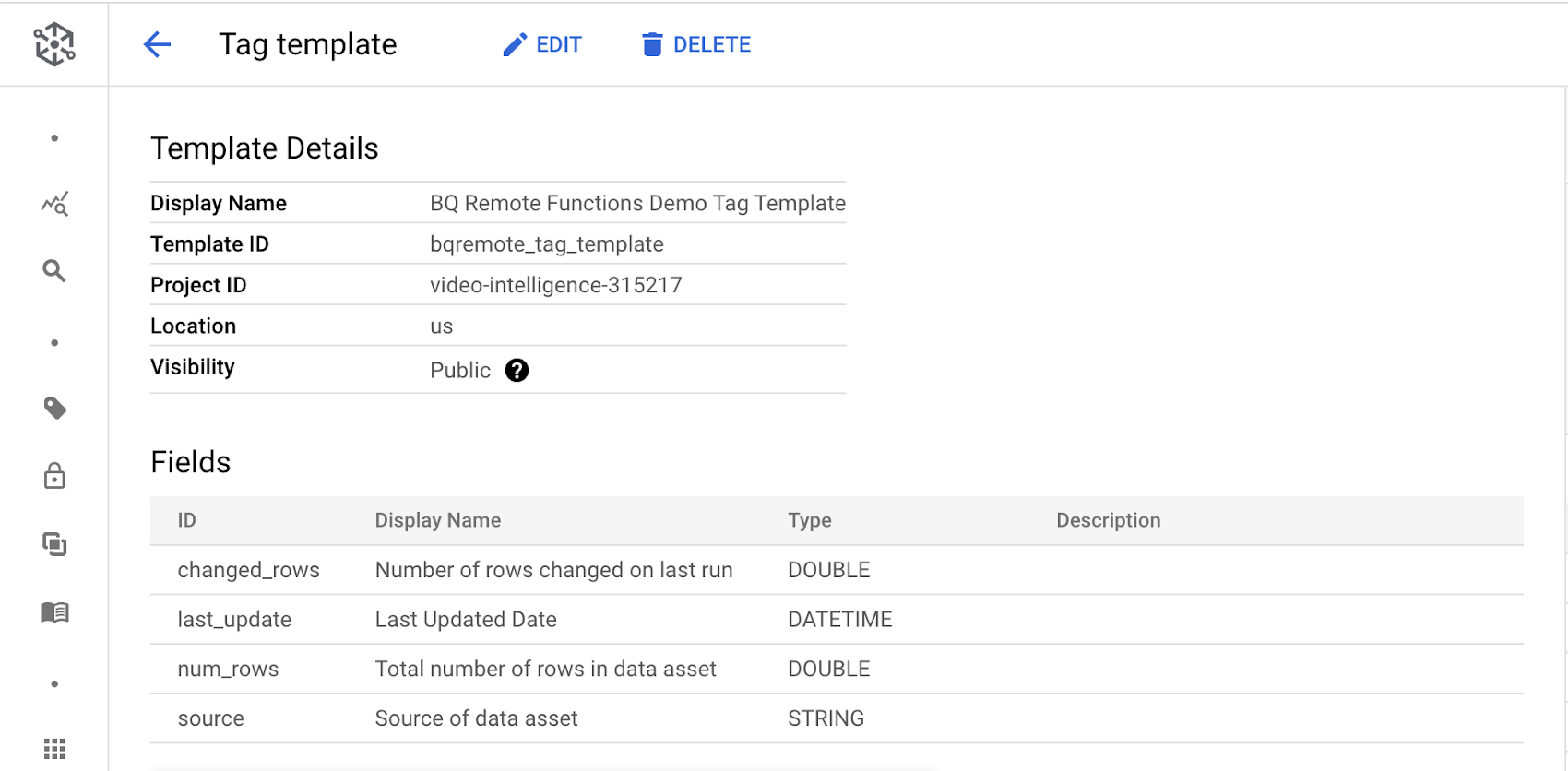Click the pencil icon beside EDIT

[x=515, y=44]
